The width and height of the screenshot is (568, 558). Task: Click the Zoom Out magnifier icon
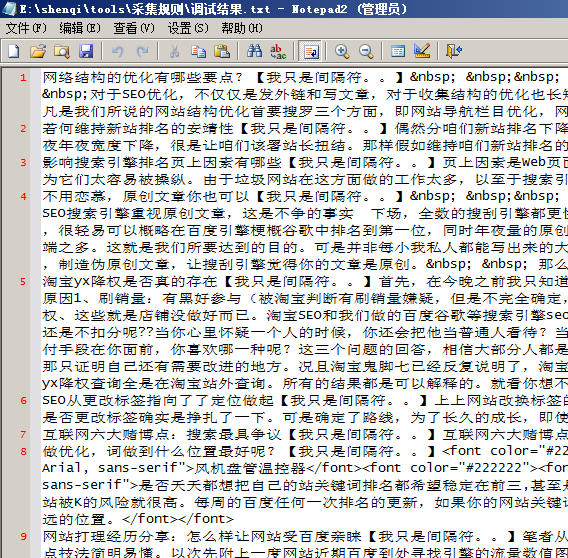coord(366,51)
